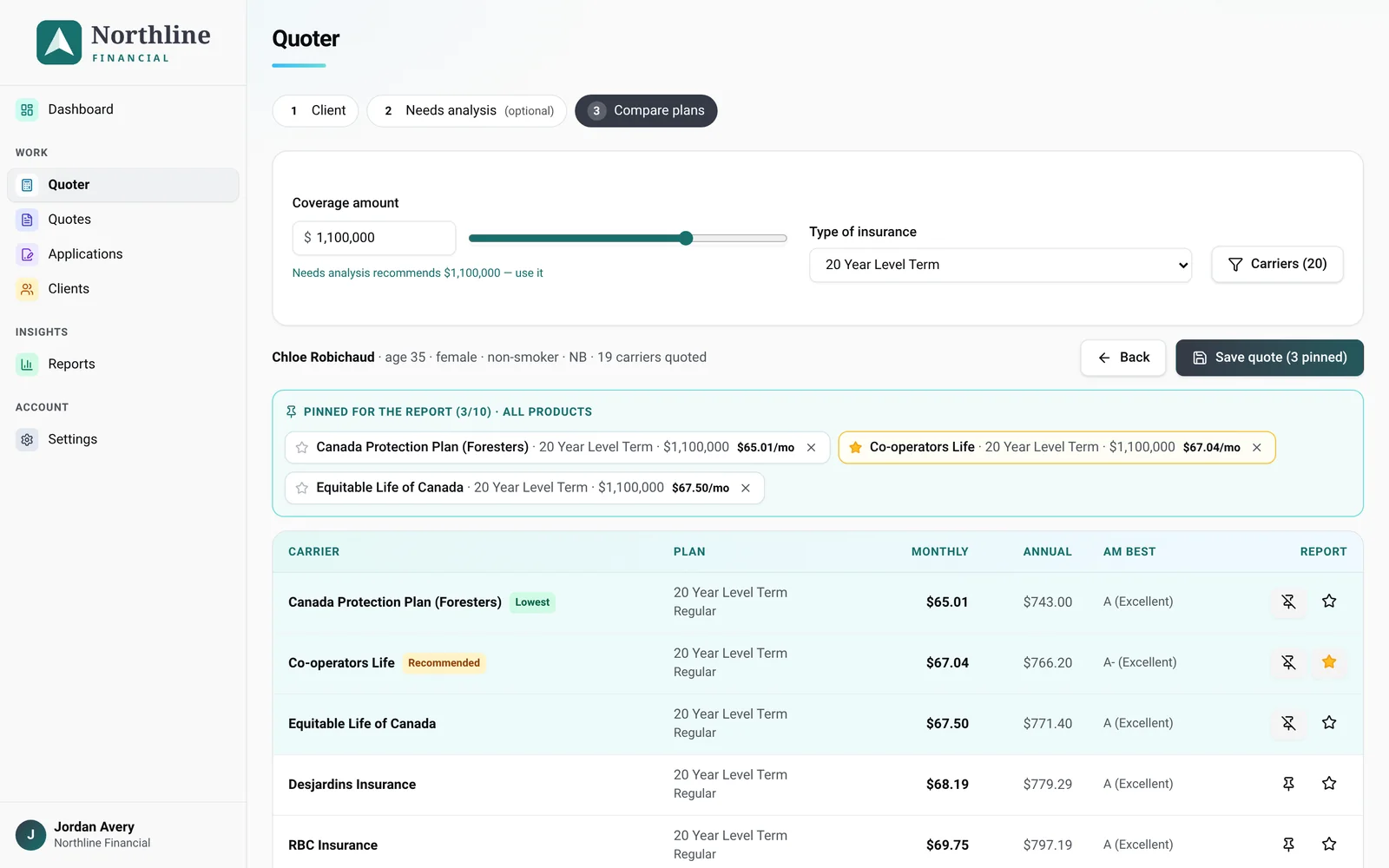Viewport: 1389px width, 868px height.
Task: Click the coverage amount input field
Action: [374, 238]
